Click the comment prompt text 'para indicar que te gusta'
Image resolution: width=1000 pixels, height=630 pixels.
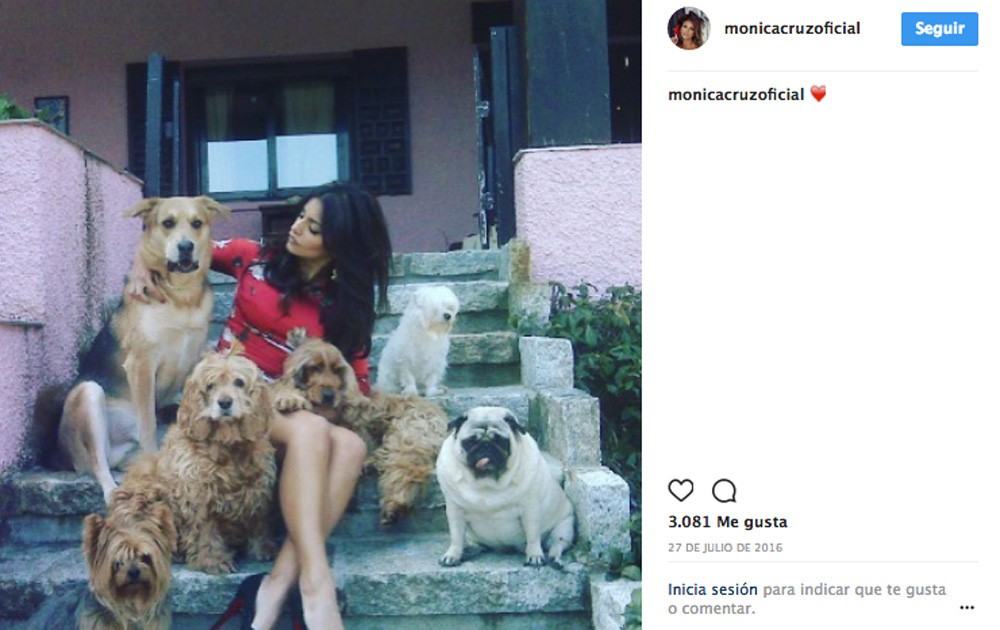(x=854, y=589)
